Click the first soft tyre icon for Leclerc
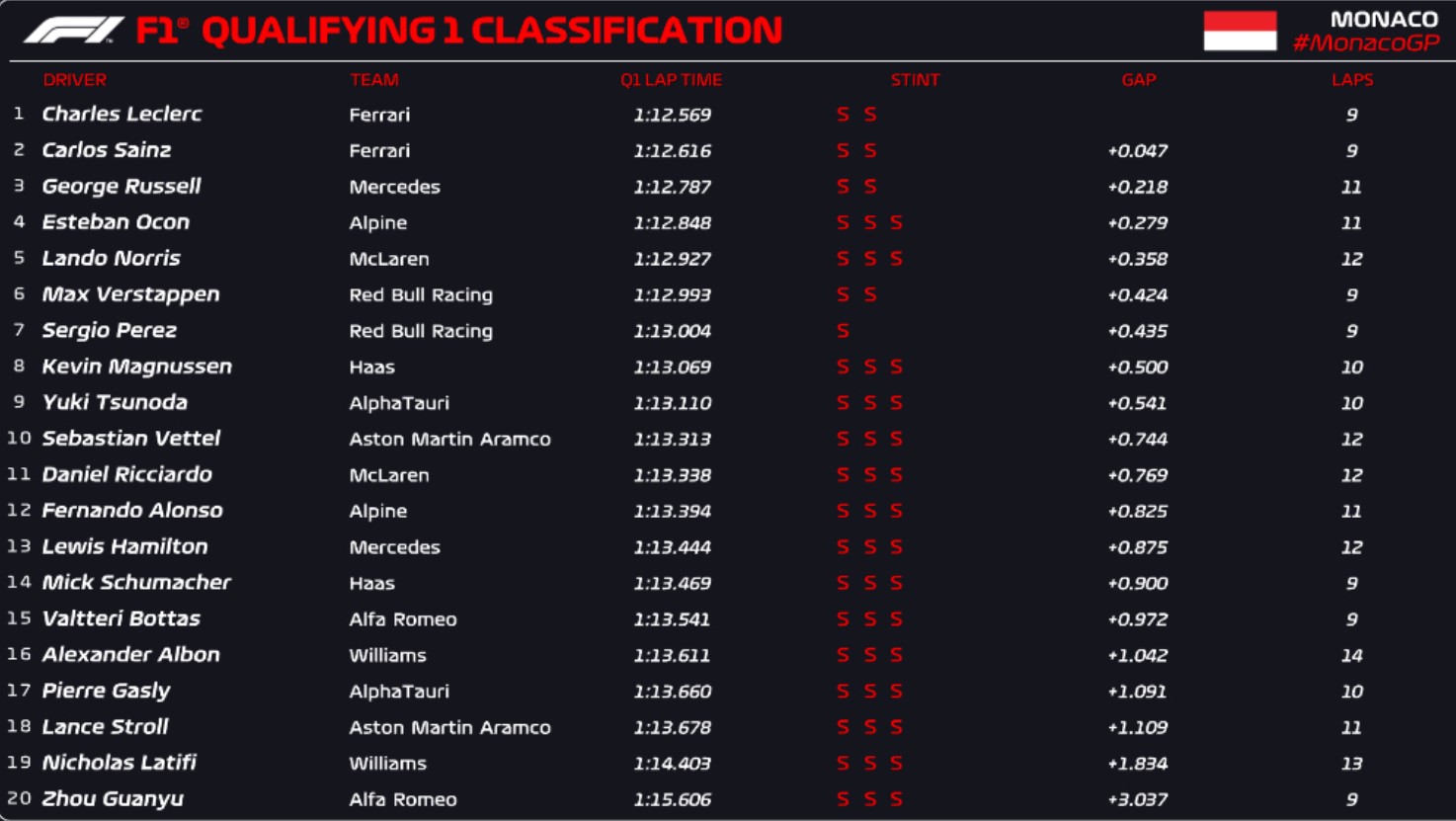The image size is (1456, 821). point(843,115)
